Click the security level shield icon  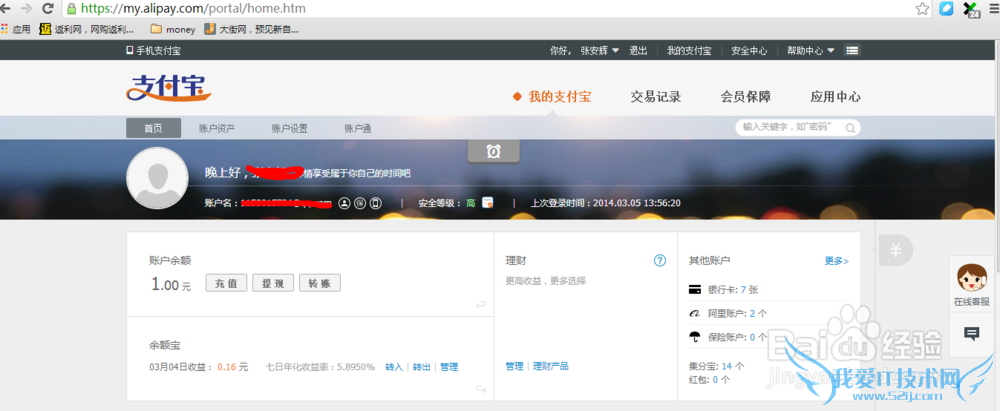[x=488, y=203]
